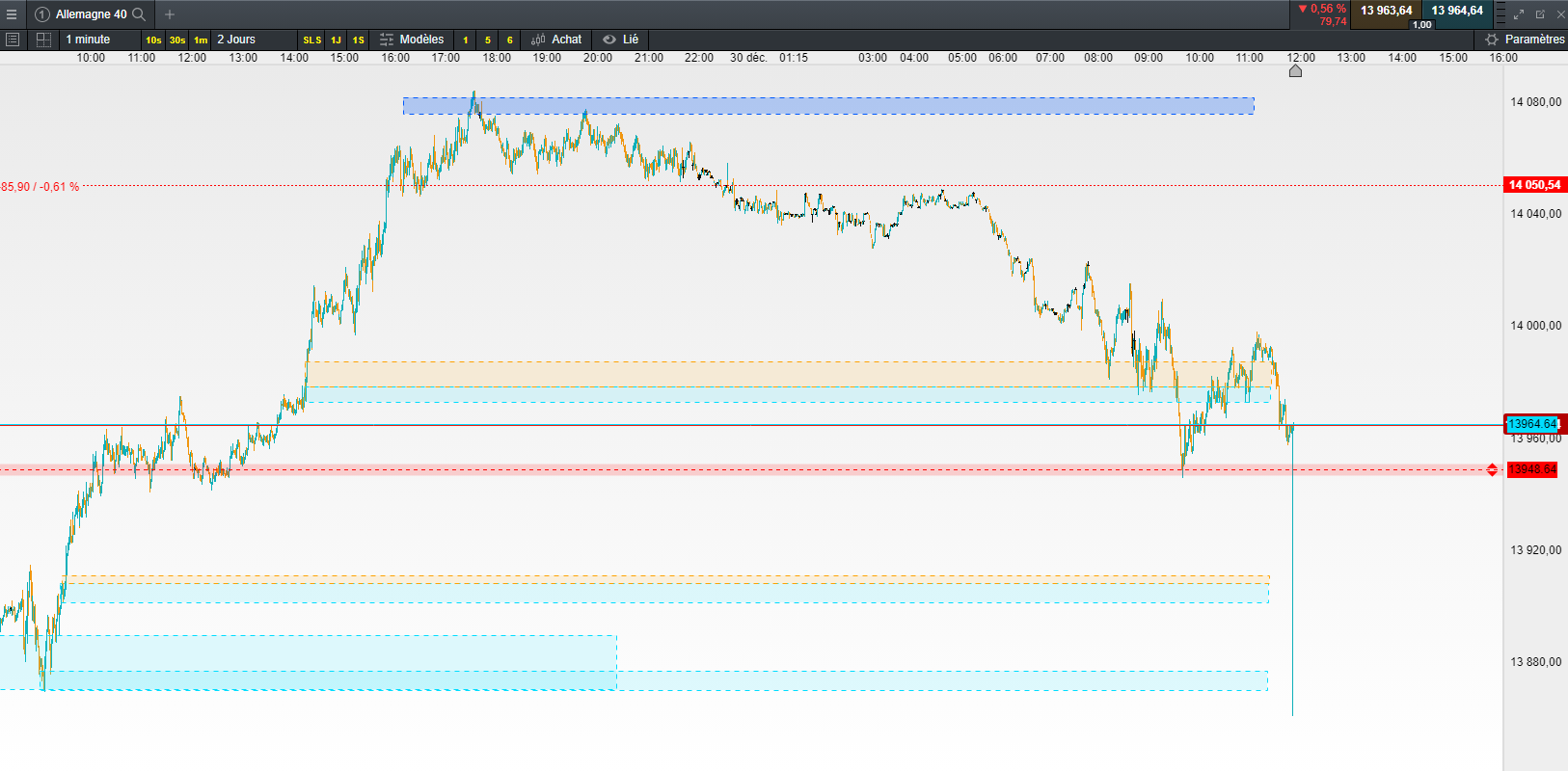Click the Achat buy button
Viewport: 1568px width, 771px height.
click(x=557, y=40)
